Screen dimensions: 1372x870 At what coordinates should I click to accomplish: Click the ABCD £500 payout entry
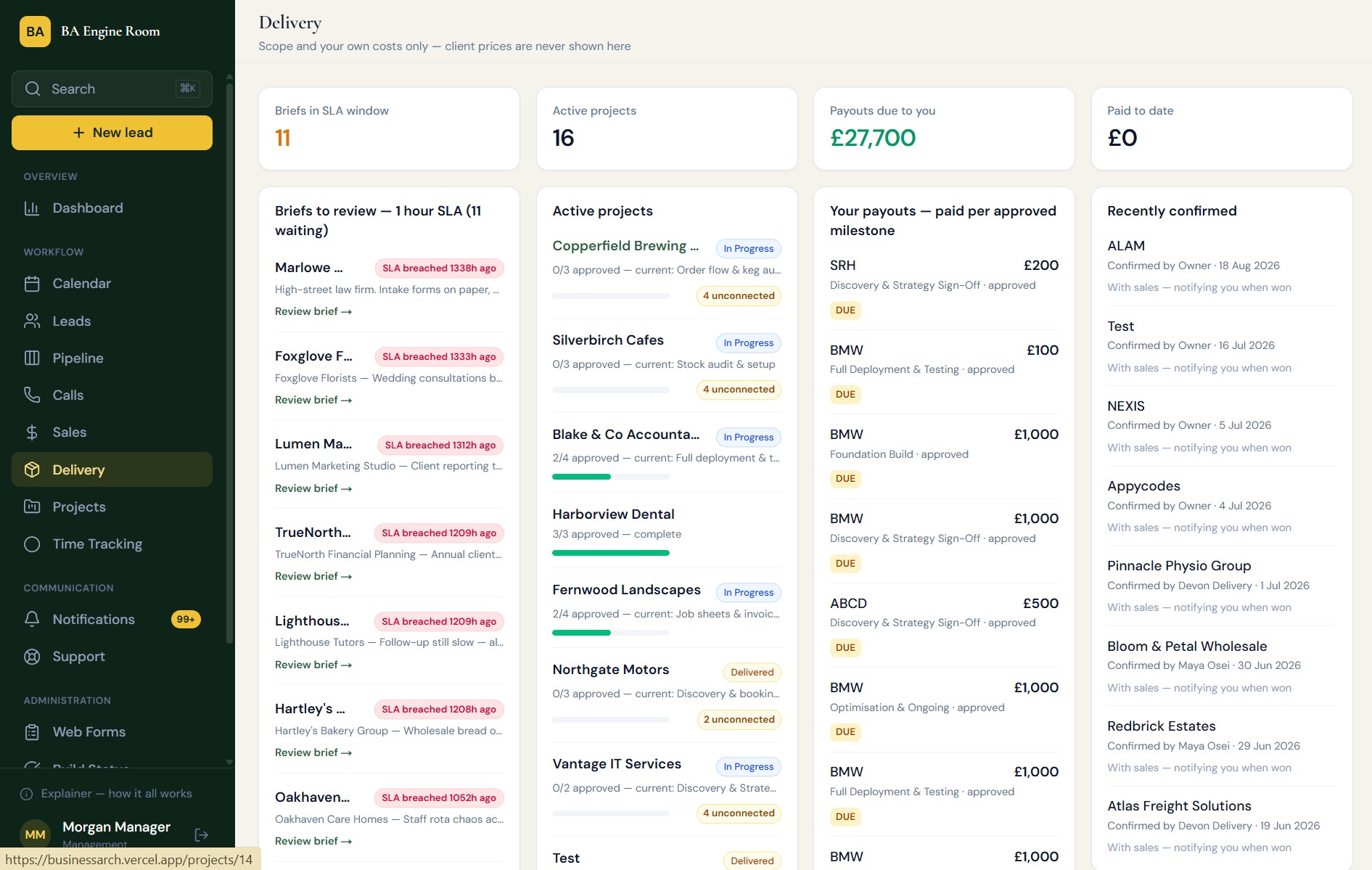pyautogui.click(x=944, y=625)
